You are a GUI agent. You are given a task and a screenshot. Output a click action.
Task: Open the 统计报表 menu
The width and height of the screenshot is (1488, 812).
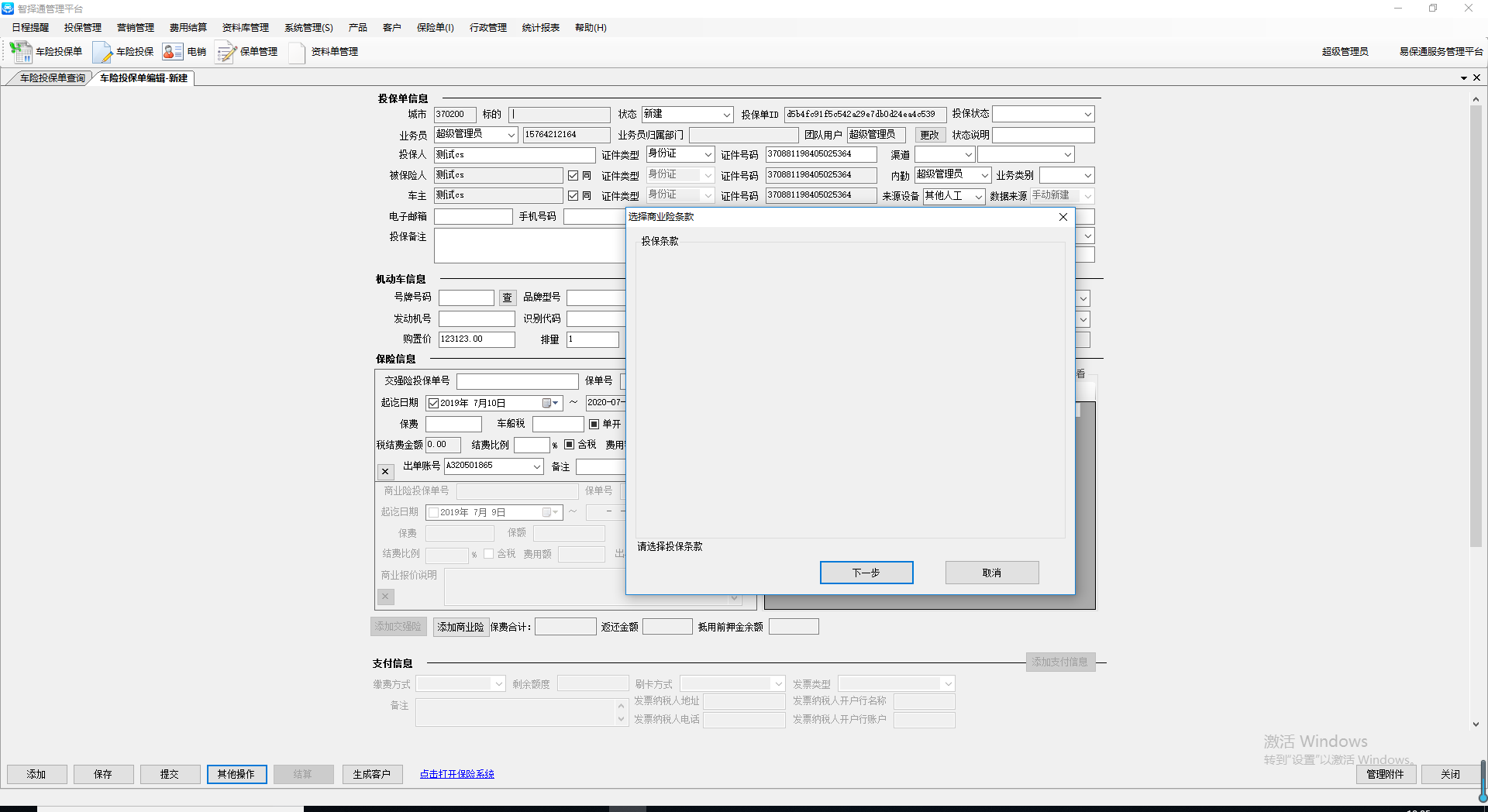click(540, 28)
